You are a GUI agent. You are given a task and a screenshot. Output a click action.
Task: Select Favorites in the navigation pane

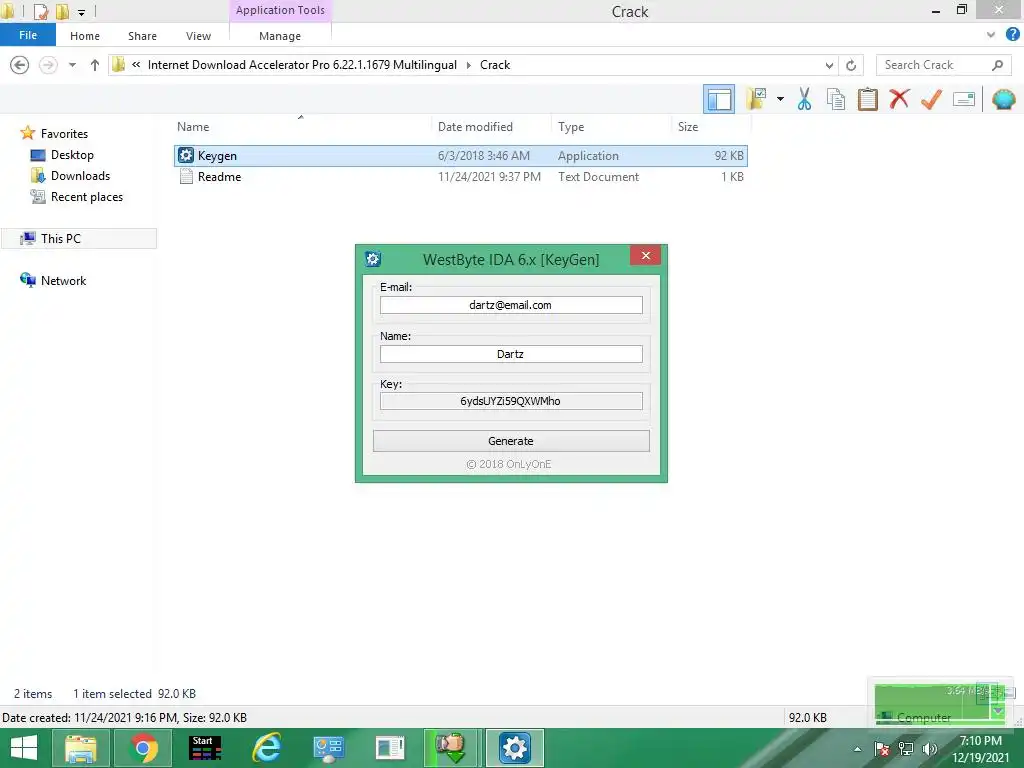[x=64, y=133]
